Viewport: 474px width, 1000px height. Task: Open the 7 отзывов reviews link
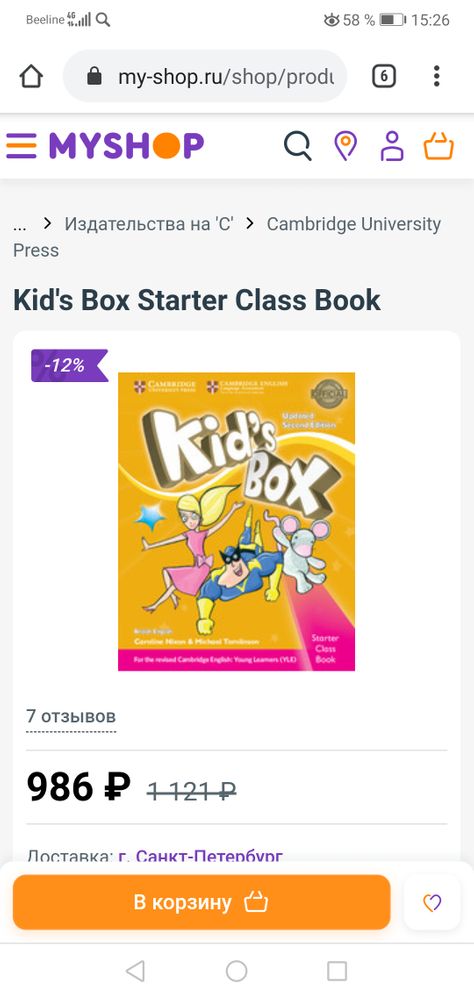pyautogui.click(x=71, y=716)
